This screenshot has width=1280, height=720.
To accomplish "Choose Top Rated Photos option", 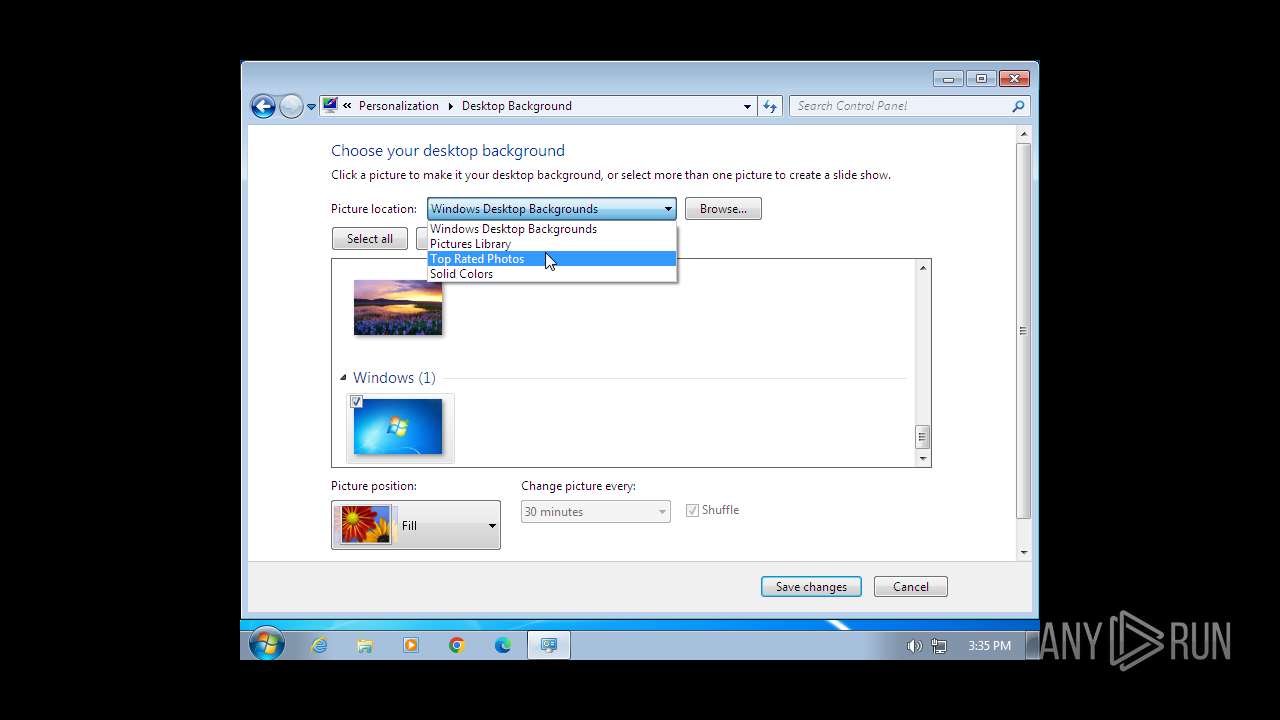I will tap(552, 259).
